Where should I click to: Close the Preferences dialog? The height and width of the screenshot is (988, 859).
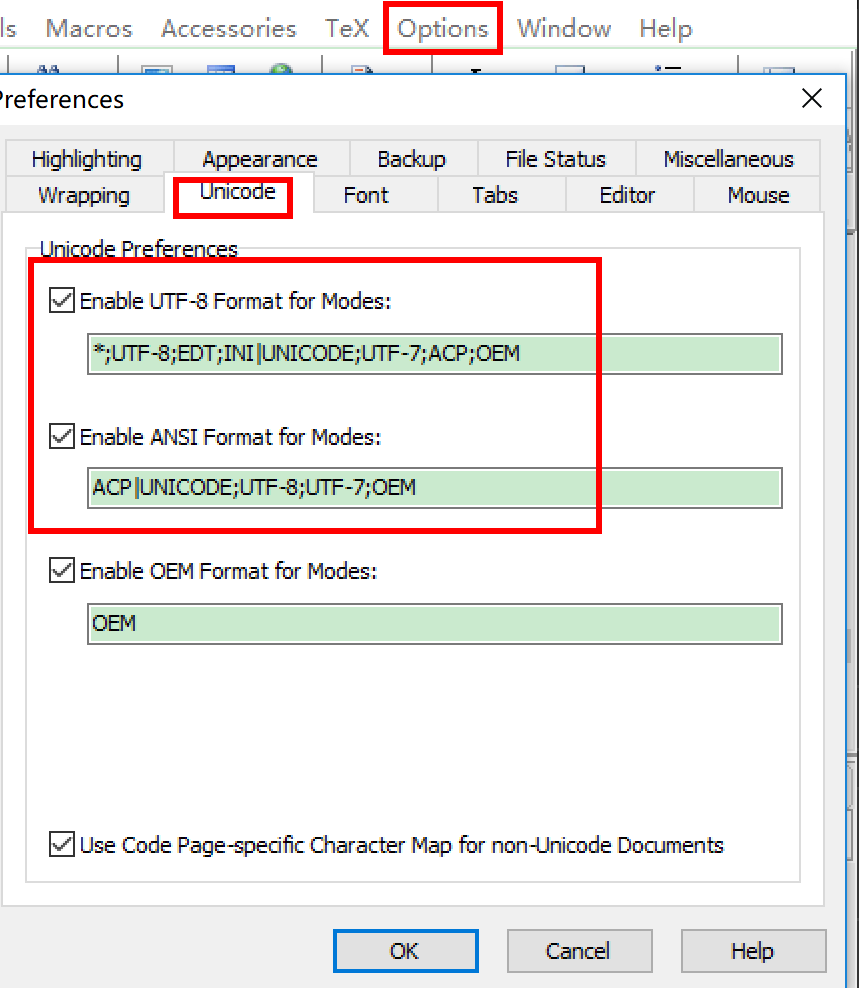click(812, 98)
